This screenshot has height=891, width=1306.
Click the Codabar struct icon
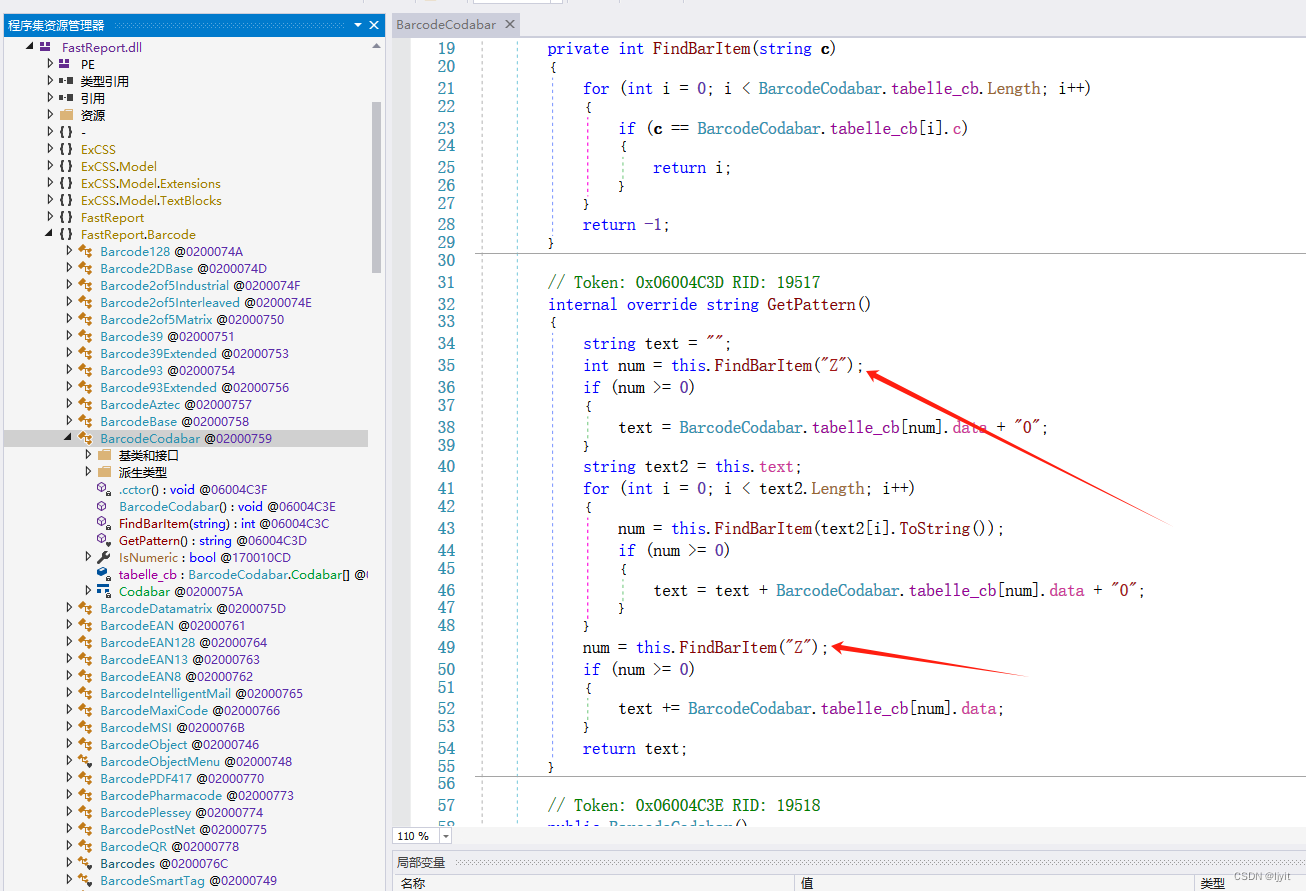coord(104,591)
